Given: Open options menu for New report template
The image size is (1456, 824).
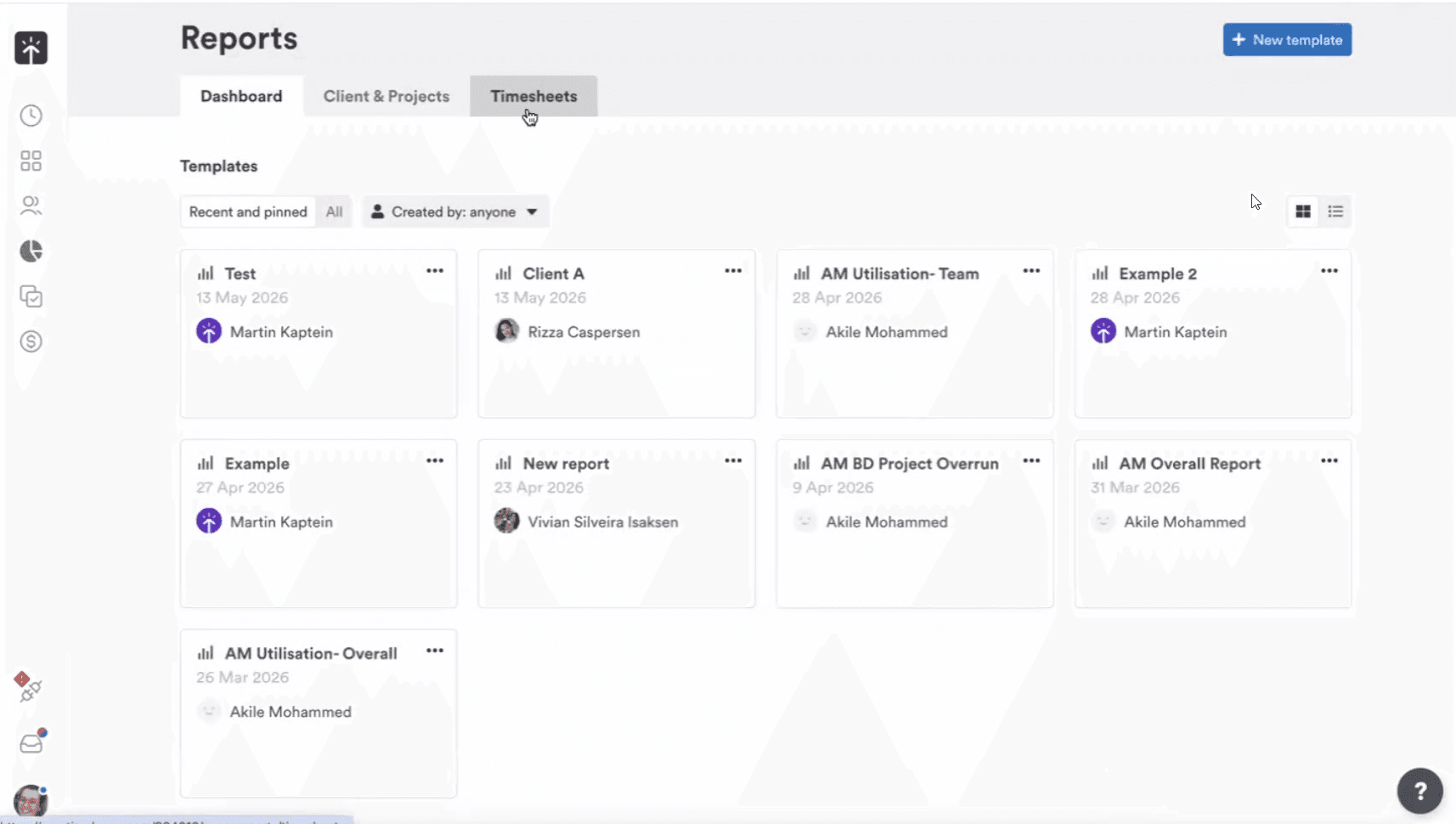Looking at the screenshot, I should 733,460.
